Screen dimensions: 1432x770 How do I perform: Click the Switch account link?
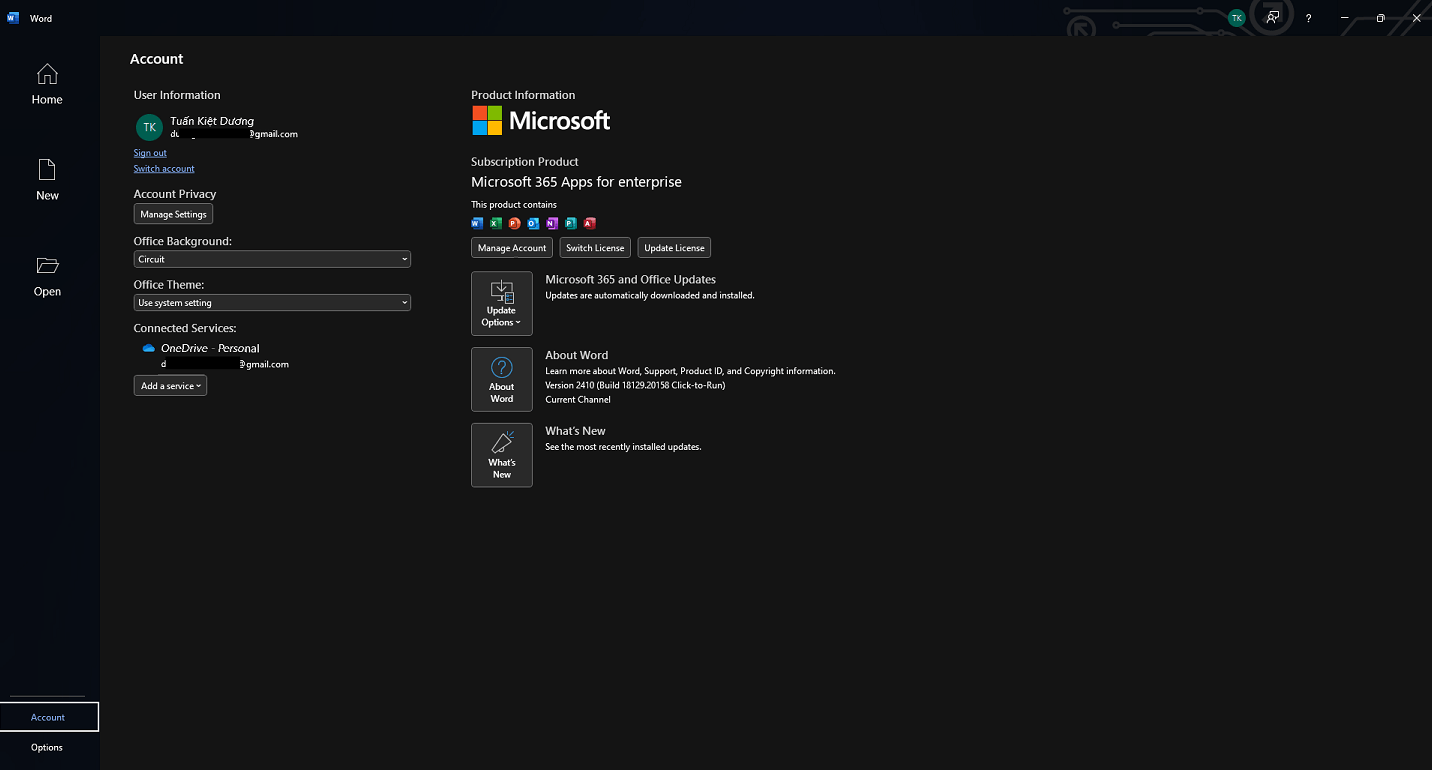pyautogui.click(x=164, y=169)
